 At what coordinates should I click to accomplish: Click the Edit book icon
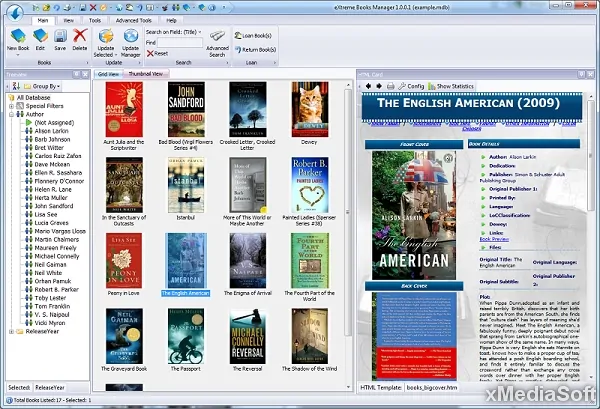click(40, 36)
